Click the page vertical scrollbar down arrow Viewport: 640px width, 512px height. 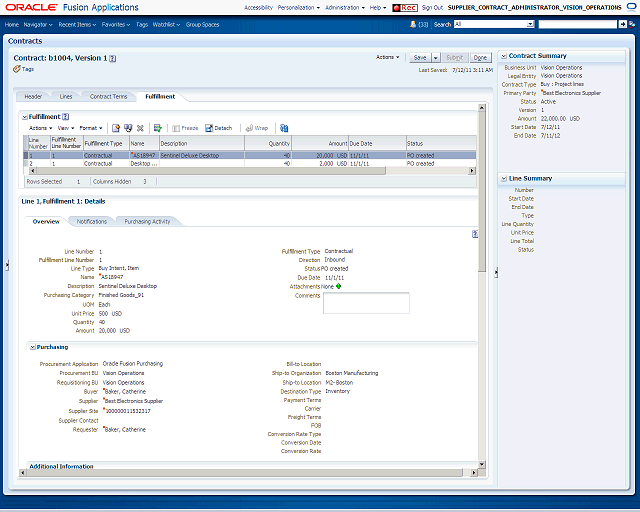[482, 464]
